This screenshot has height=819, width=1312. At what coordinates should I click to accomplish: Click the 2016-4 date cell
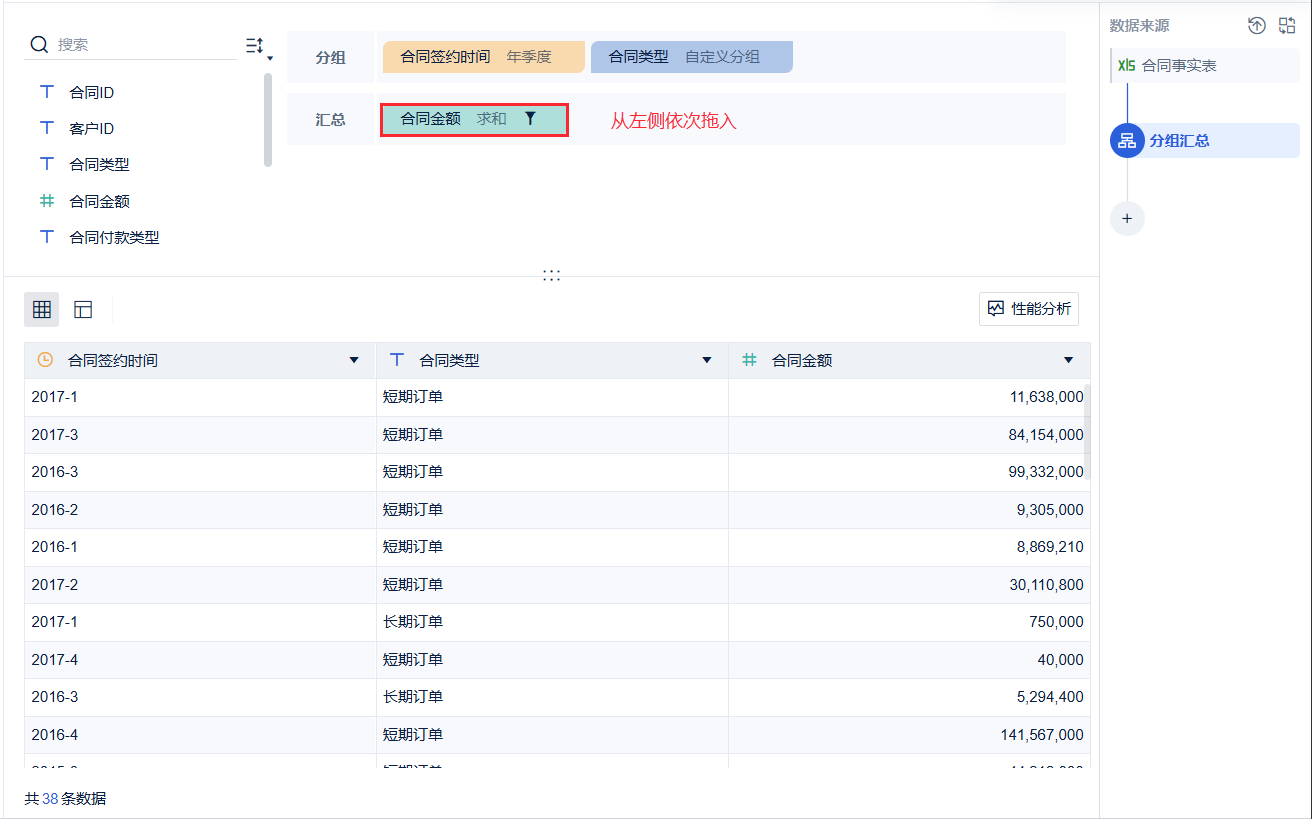click(200, 735)
